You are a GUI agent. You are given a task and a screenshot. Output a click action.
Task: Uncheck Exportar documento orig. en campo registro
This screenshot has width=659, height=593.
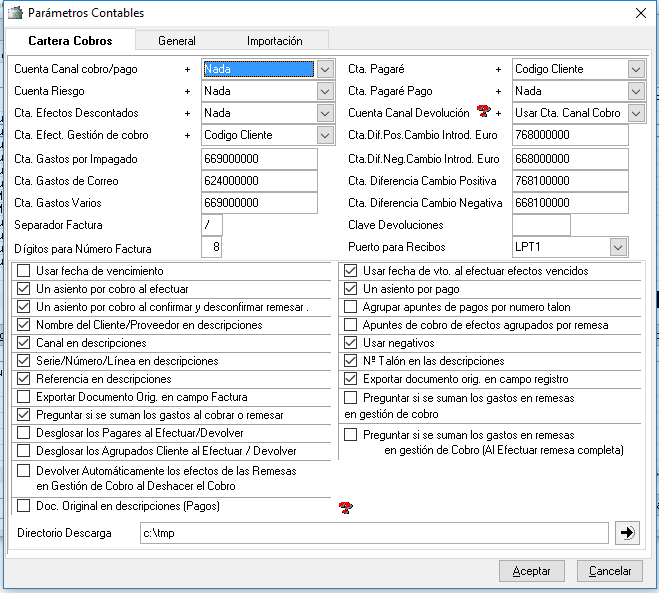351,379
